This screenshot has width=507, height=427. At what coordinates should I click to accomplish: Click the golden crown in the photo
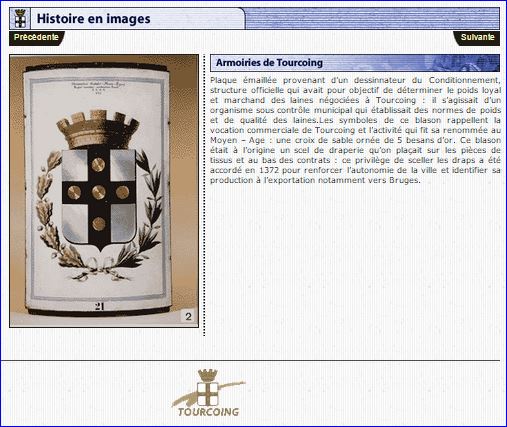pyautogui.click(x=98, y=129)
